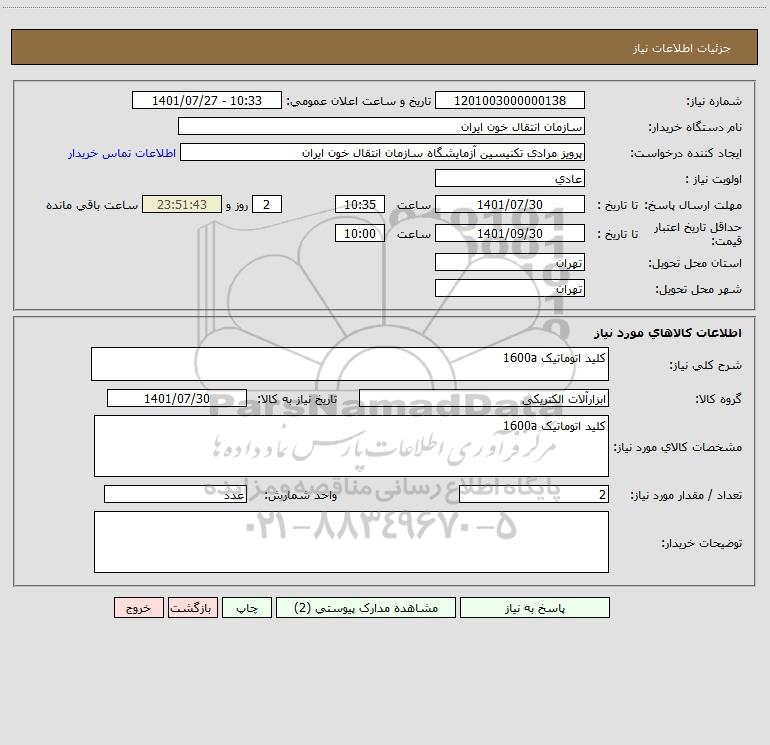Viewport: 770px width, 745px height.
Task: Click the countdown timer 23:51:43
Action: coord(182,204)
